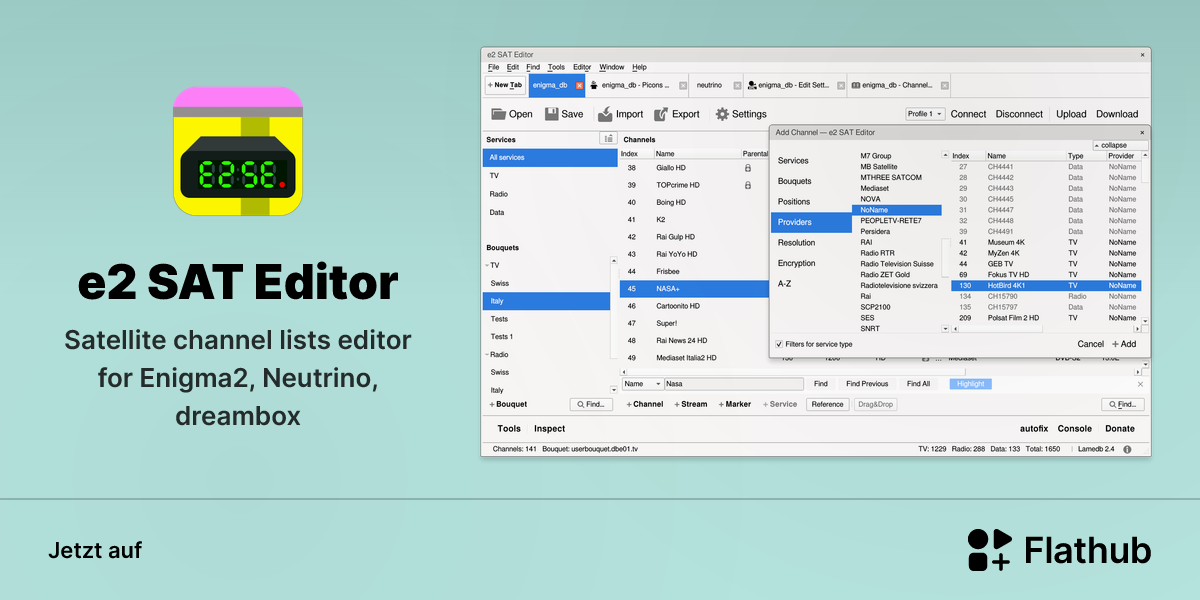Click the Upload button
This screenshot has width=1200, height=600.
[1071, 114]
